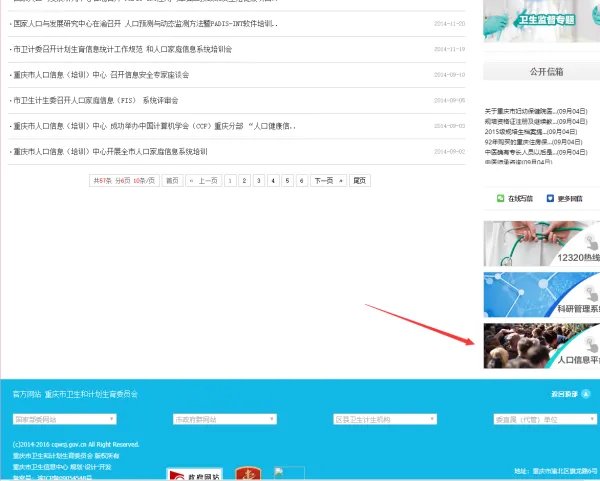Open mailbox item starting with 92年
This screenshot has width=600, height=481.
click(x=533, y=142)
